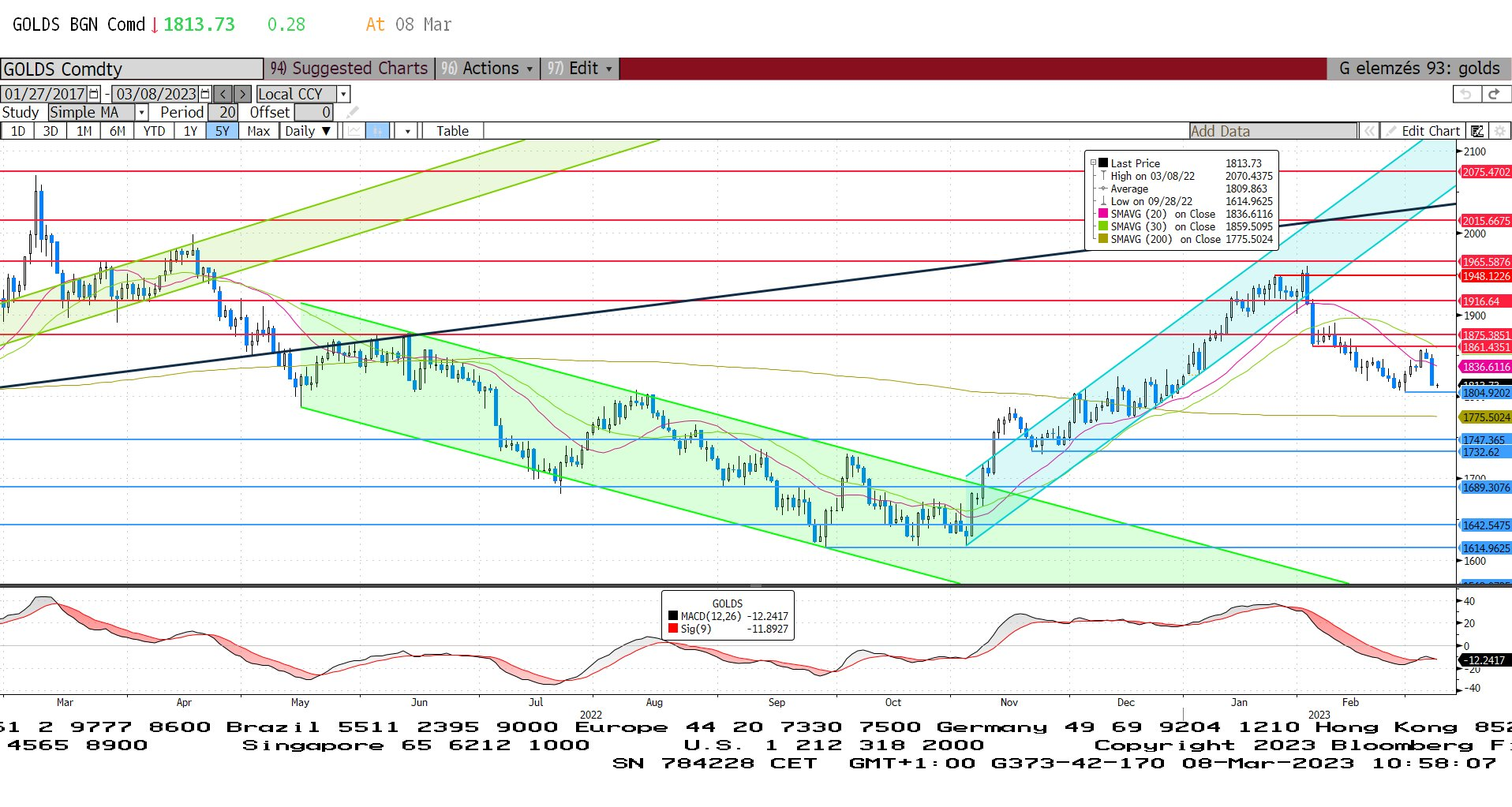Click the Period value 20 field
The width and height of the screenshot is (1512, 807).
(223, 112)
